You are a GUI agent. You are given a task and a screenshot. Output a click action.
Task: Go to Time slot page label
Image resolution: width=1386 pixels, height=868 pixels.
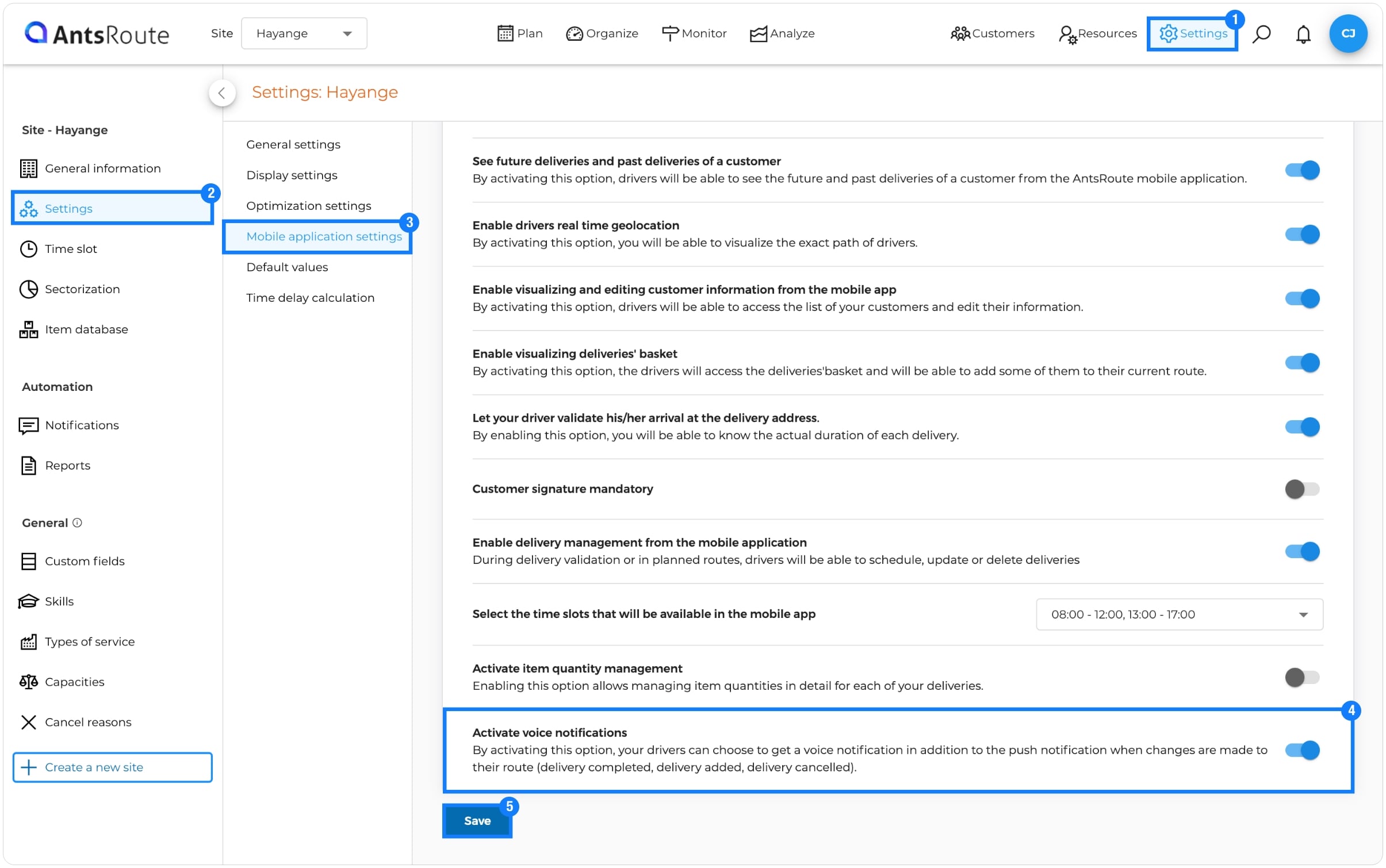[x=71, y=249]
